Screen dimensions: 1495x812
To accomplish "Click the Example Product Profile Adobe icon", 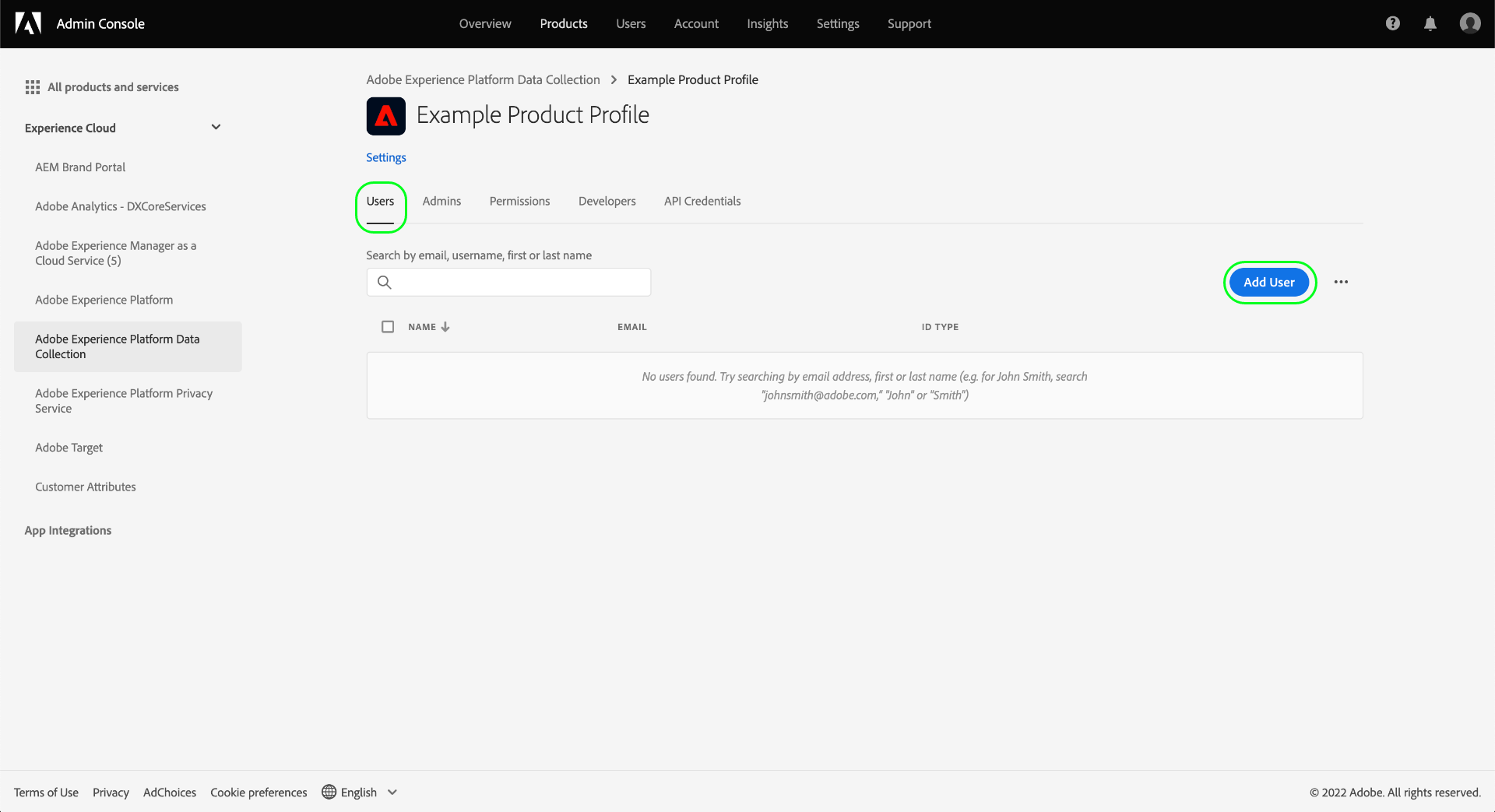I will click(386, 116).
